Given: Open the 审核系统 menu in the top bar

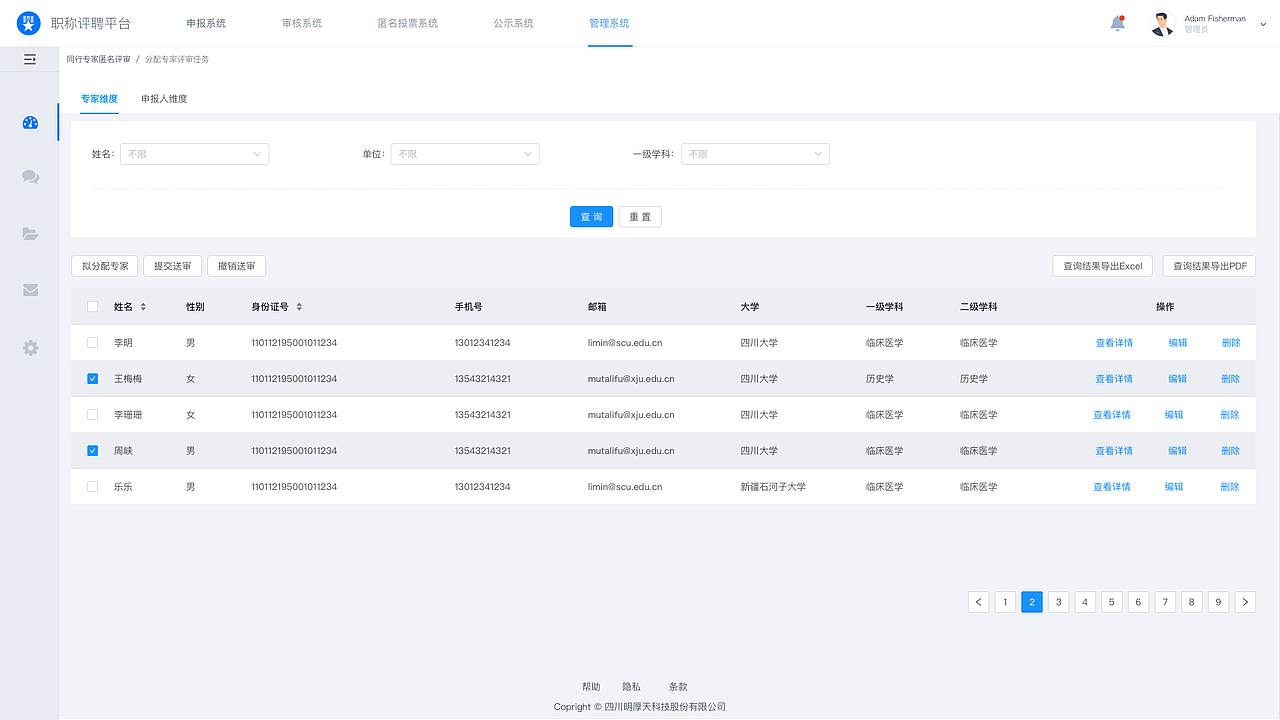Looking at the screenshot, I should pyautogui.click(x=301, y=22).
